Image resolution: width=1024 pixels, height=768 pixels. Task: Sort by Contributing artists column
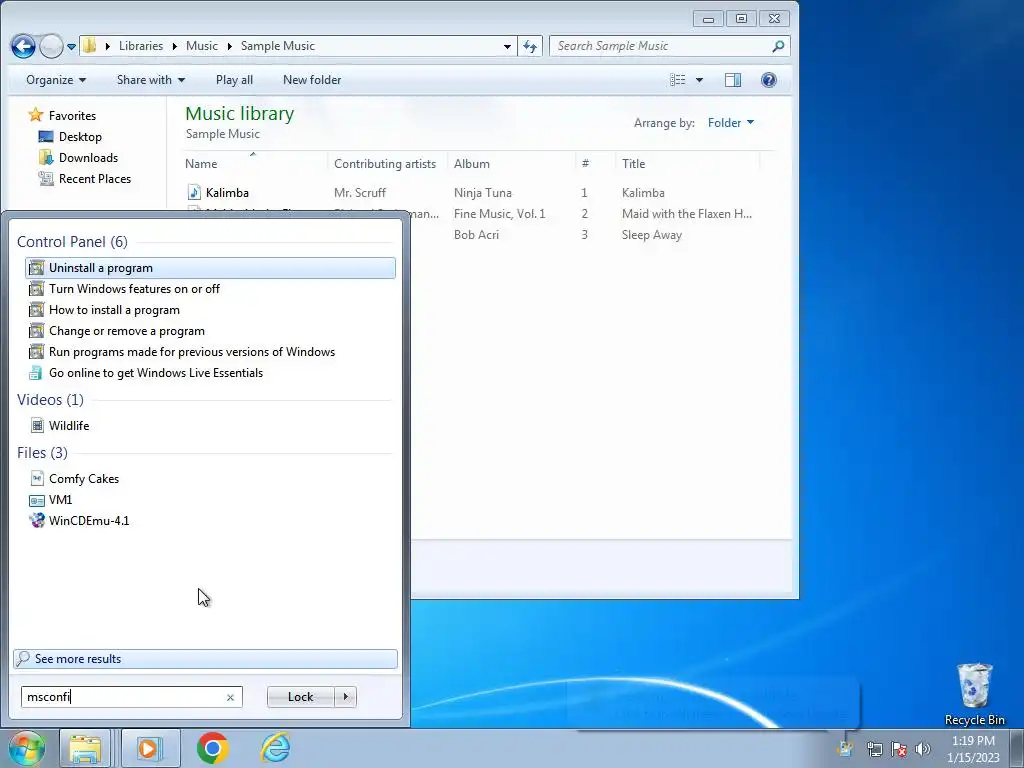[x=387, y=163]
